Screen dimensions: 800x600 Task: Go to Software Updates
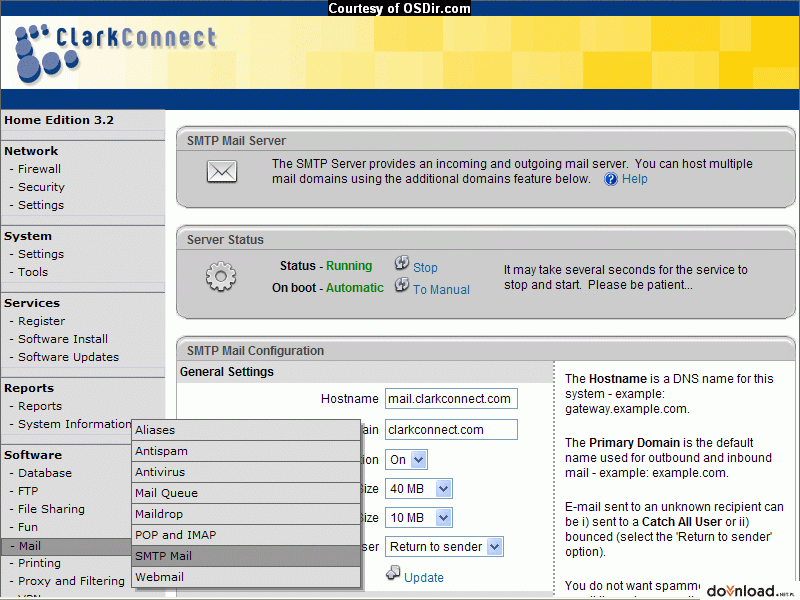(68, 357)
